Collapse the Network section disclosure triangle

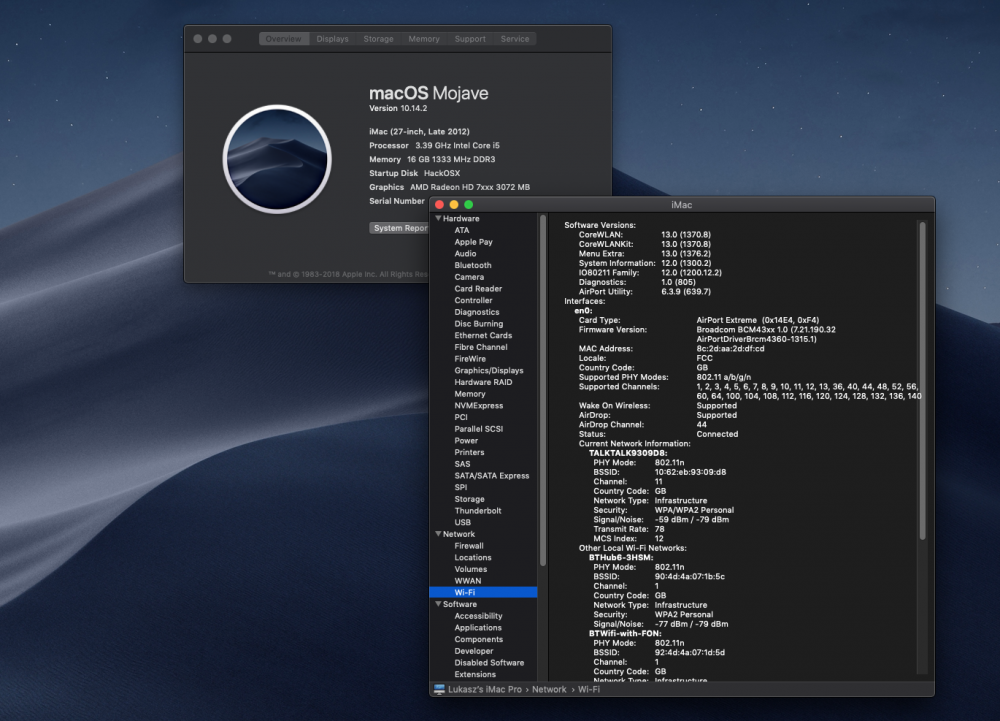(x=438, y=534)
